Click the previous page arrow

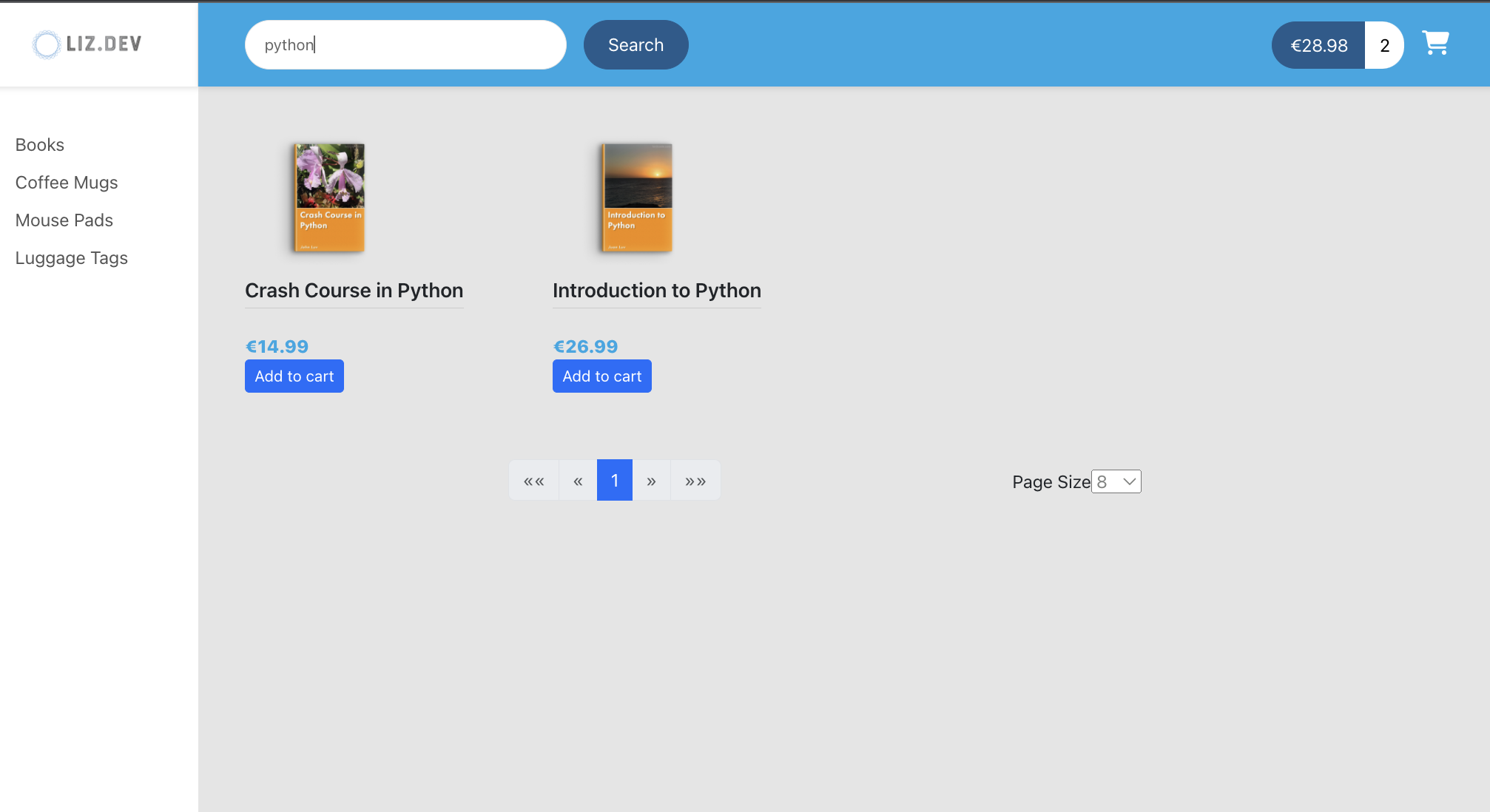click(x=577, y=480)
